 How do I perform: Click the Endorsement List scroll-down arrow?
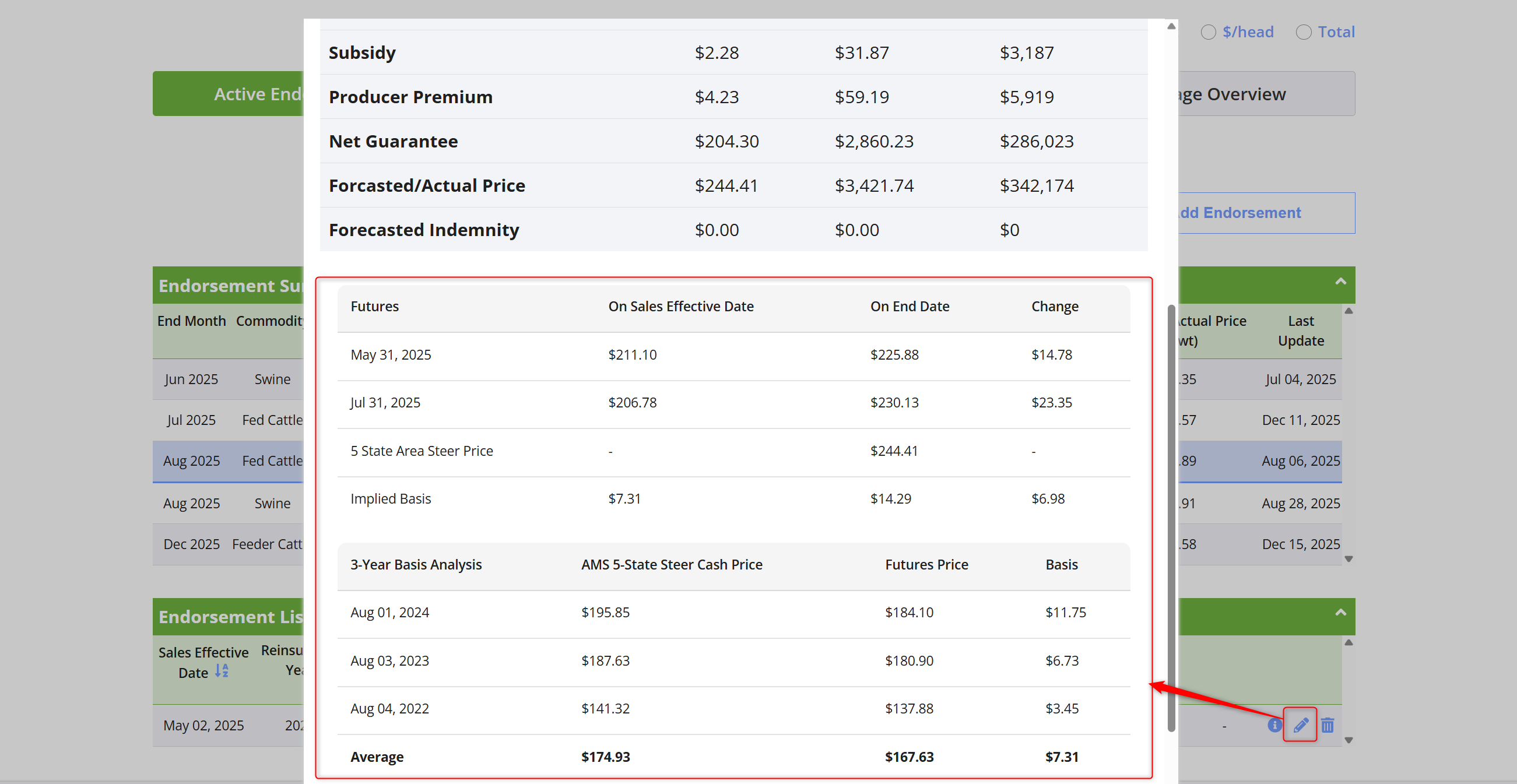click(x=1349, y=740)
